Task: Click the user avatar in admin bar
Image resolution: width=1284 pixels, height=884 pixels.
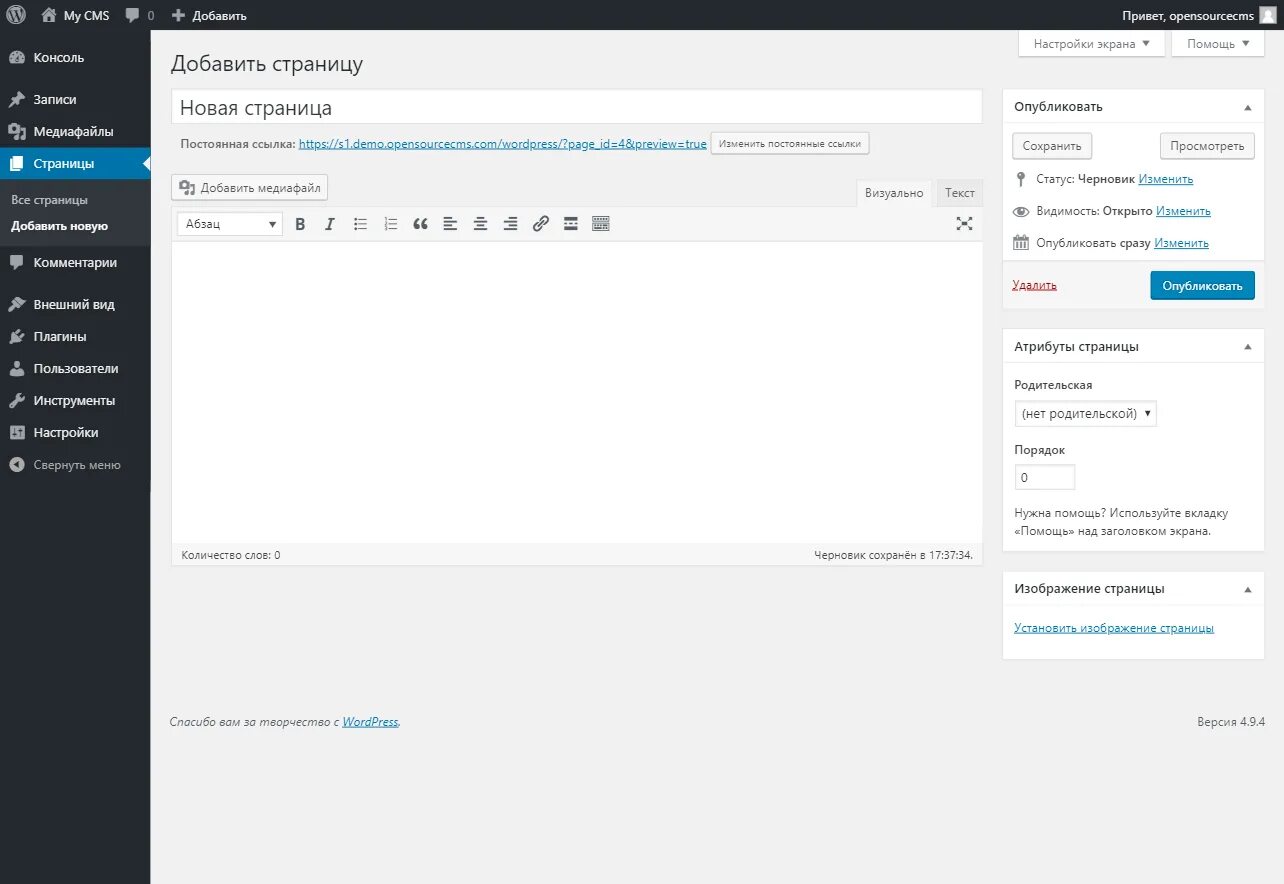Action: [1268, 15]
